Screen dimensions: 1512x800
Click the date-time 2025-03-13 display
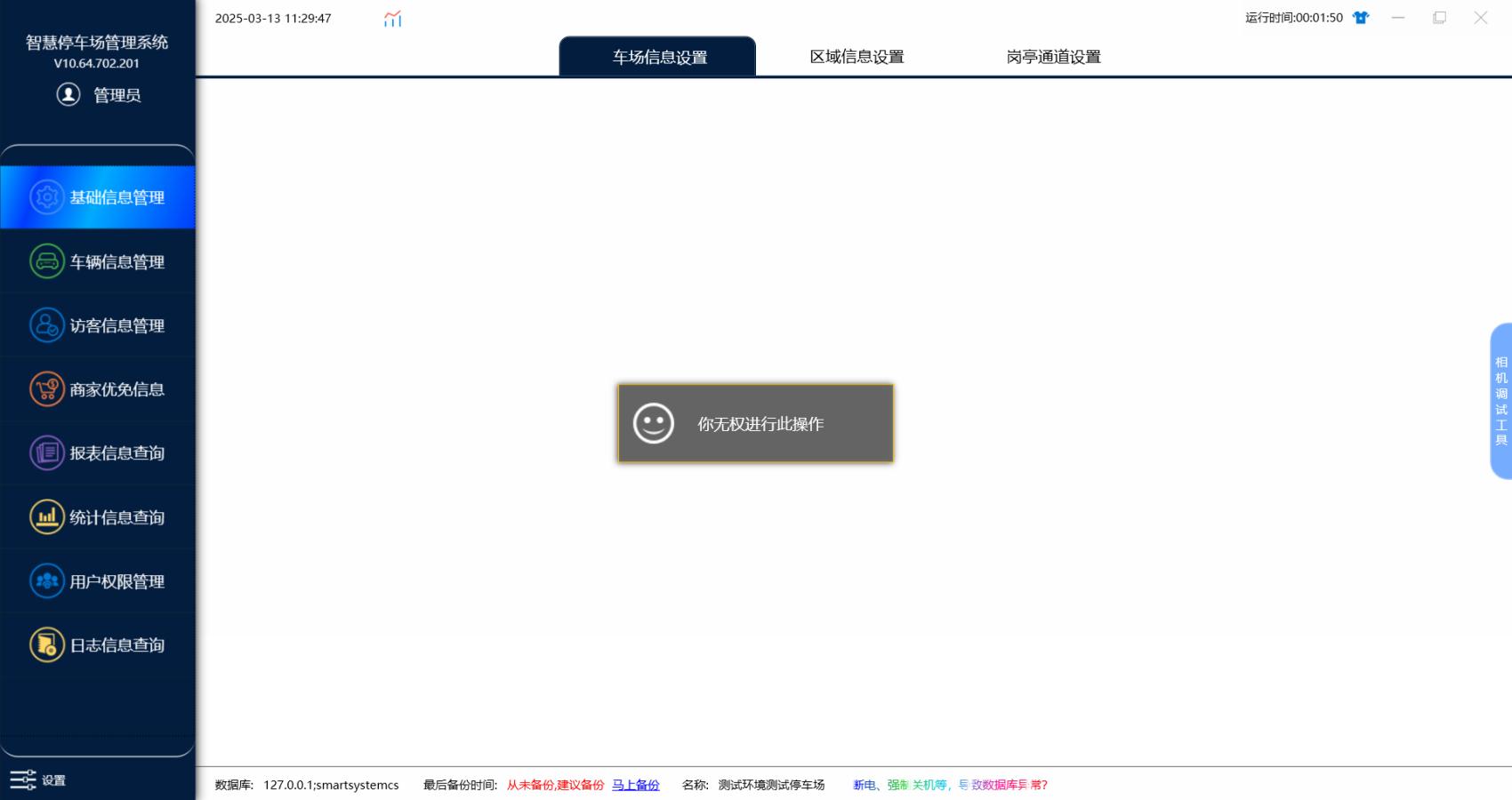click(273, 19)
